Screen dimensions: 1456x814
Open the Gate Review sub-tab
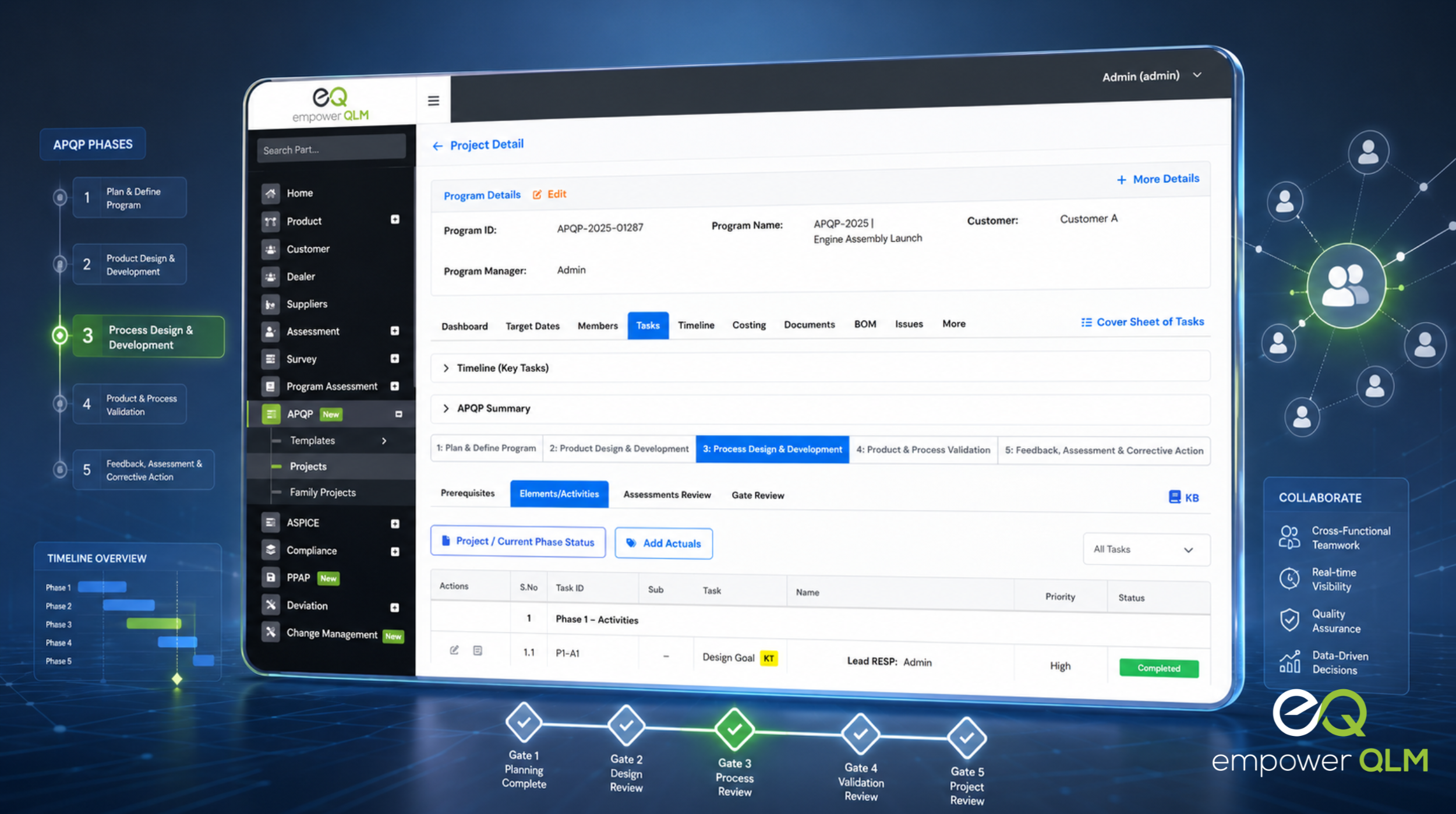(758, 495)
